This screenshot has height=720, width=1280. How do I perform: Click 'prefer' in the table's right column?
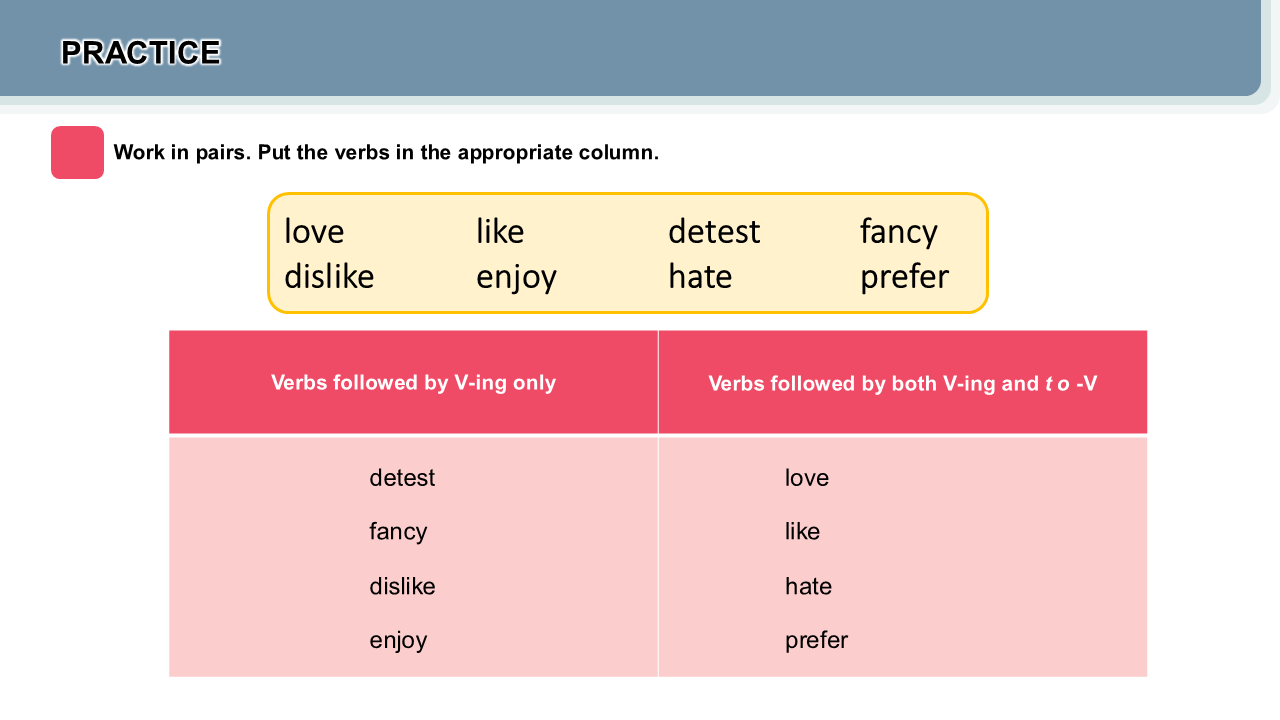816,641
